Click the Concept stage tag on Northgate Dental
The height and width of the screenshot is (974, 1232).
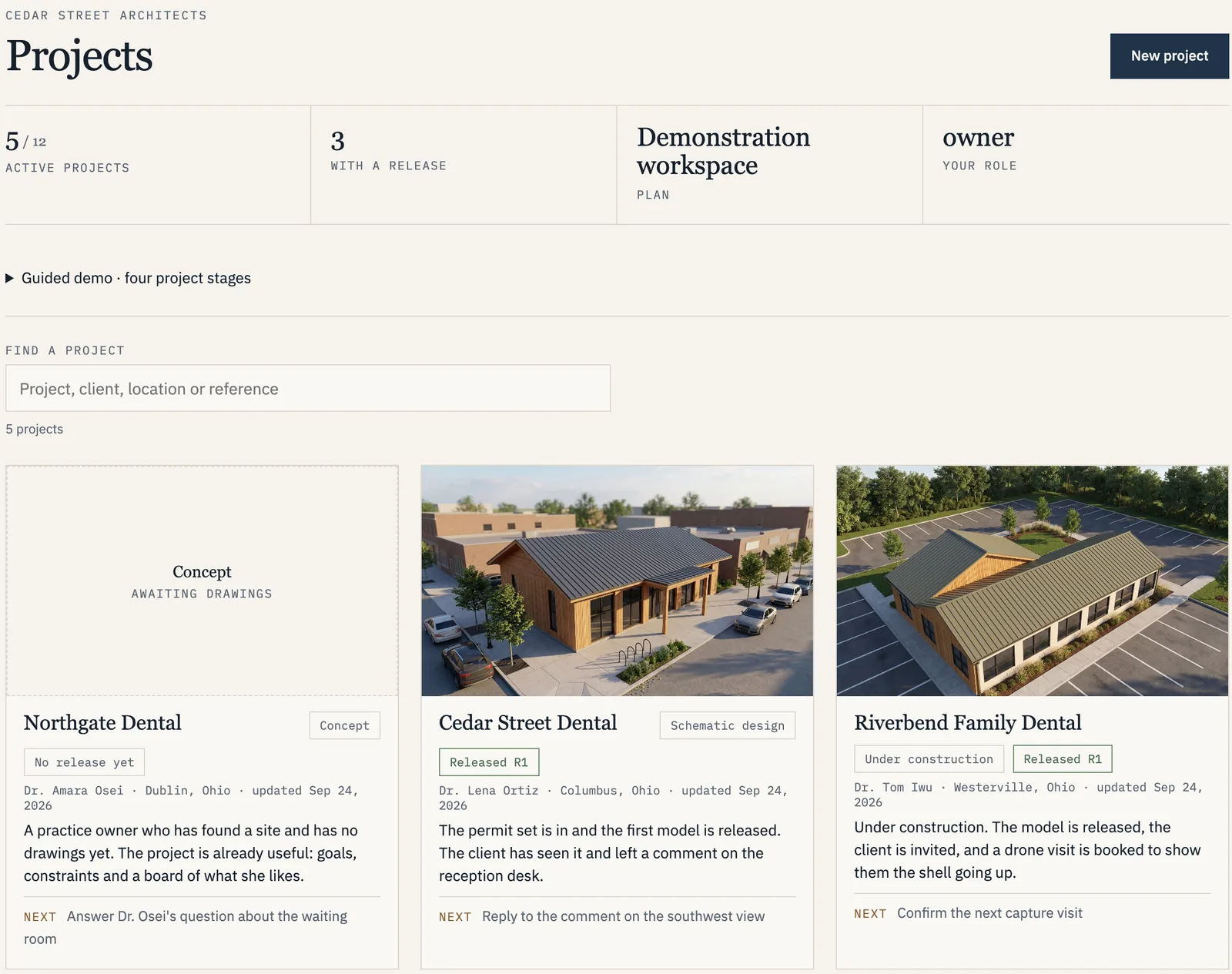click(344, 725)
